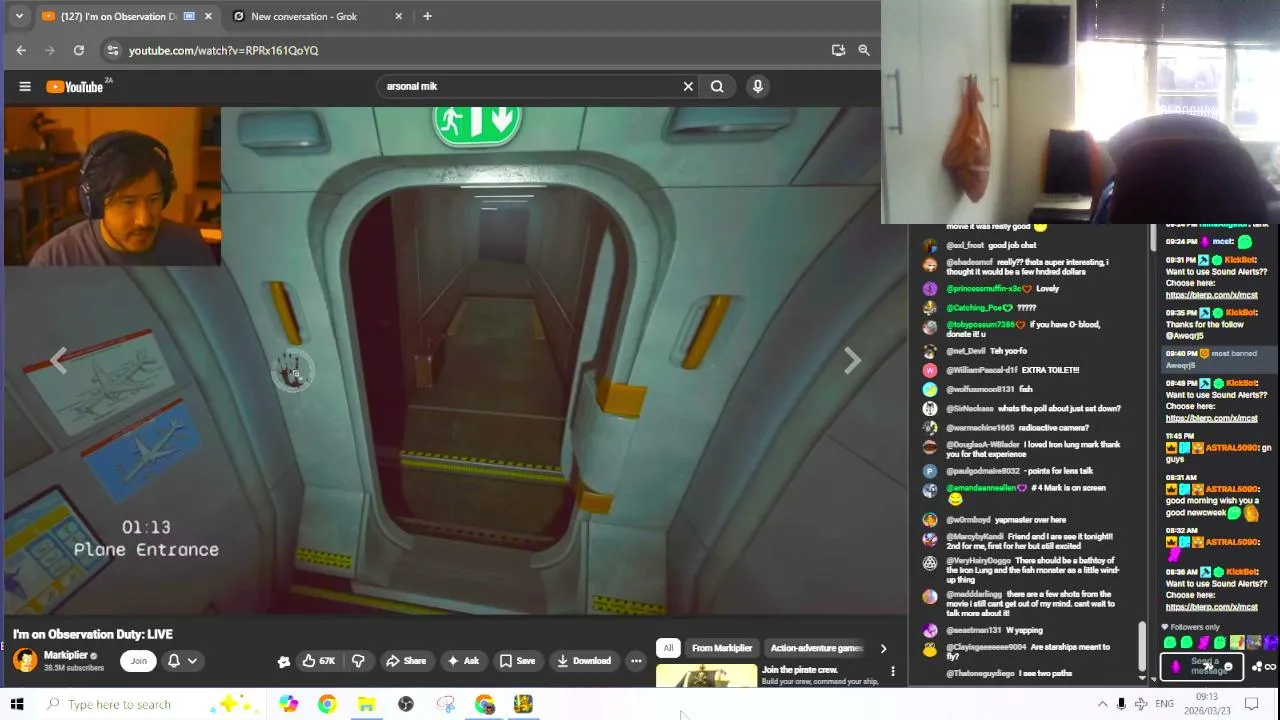Clear the search text with the X
1280x720 pixels.
point(688,87)
